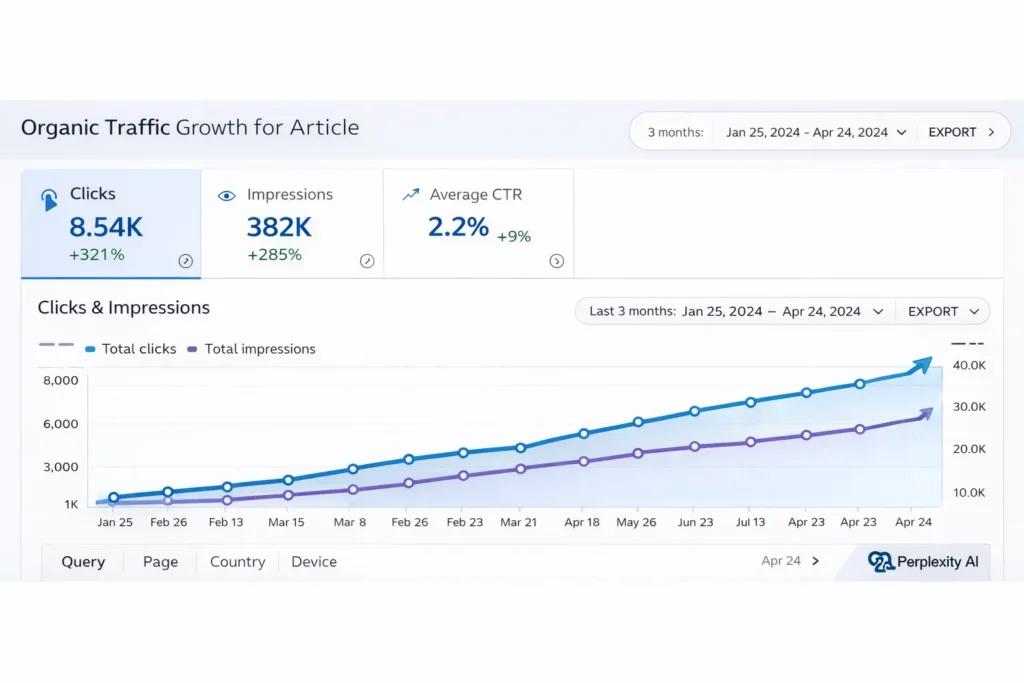The width and height of the screenshot is (1024, 683).
Task: Select the Clicks metric card
Action: pos(110,224)
